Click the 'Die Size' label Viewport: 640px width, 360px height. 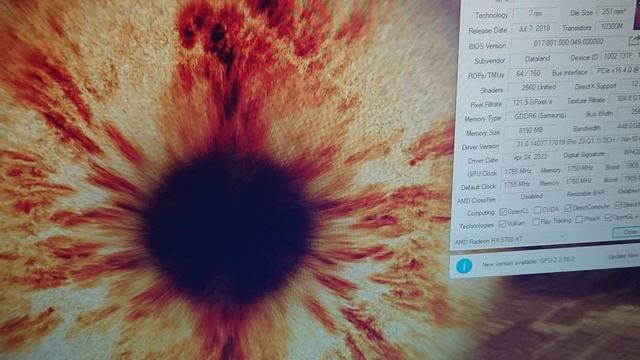click(x=581, y=13)
